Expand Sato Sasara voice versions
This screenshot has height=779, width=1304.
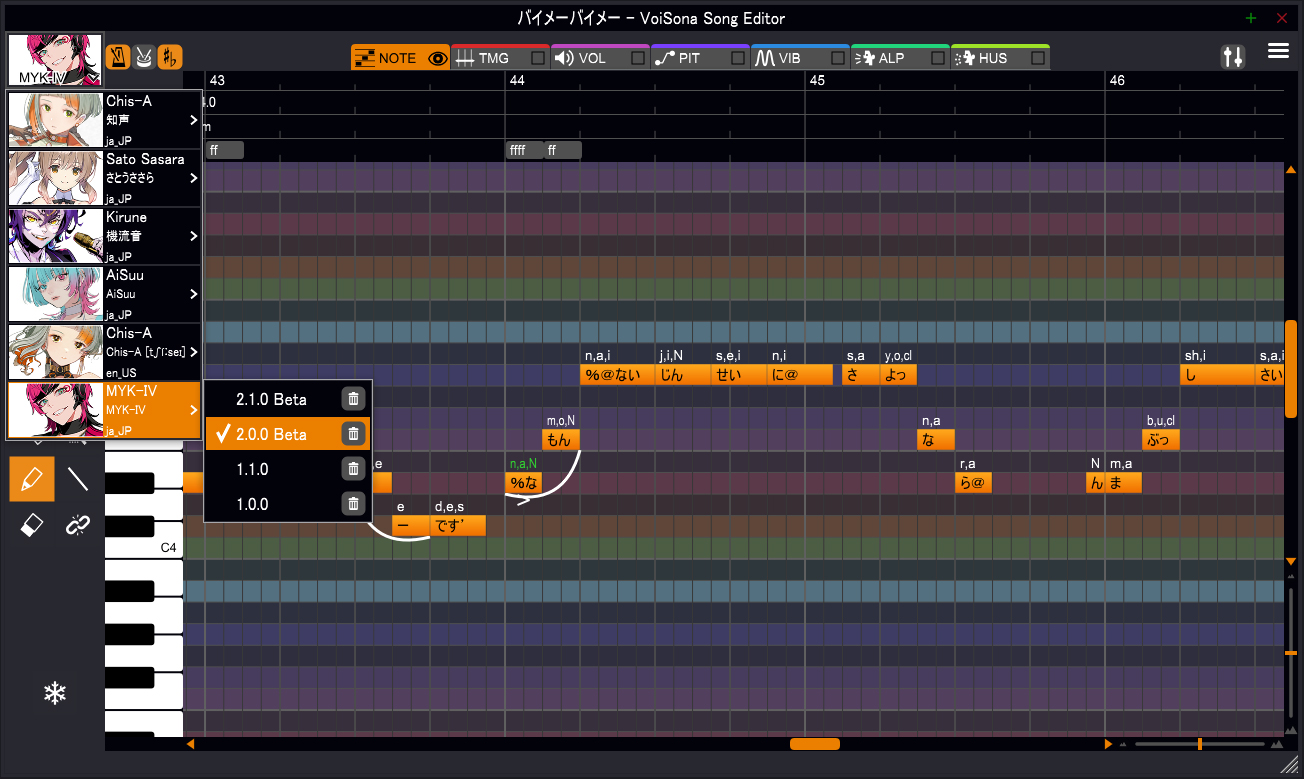tap(193, 178)
